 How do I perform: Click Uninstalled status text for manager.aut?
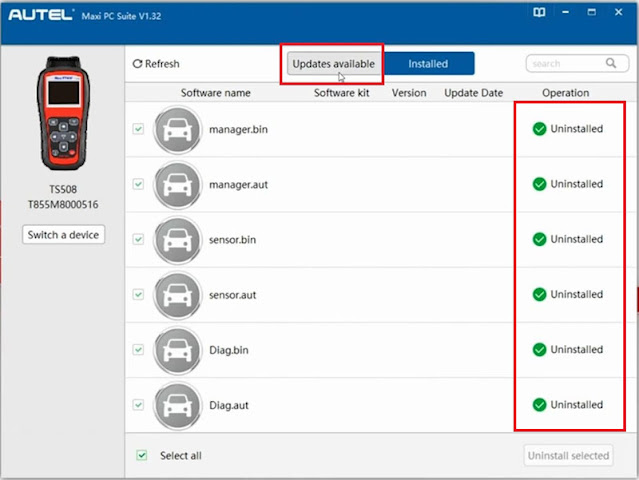pyautogui.click(x=577, y=184)
